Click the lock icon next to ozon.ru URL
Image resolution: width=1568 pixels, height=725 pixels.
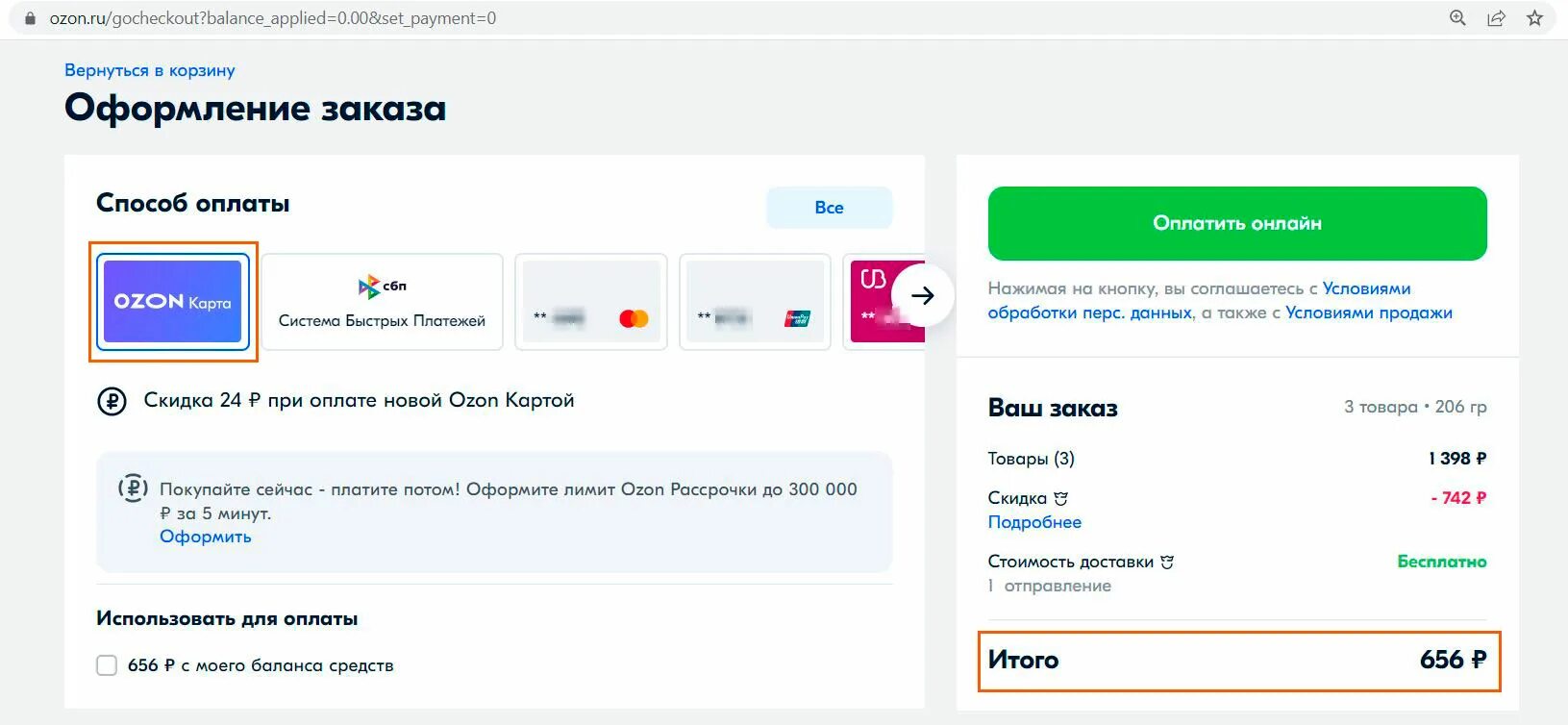tap(30, 18)
